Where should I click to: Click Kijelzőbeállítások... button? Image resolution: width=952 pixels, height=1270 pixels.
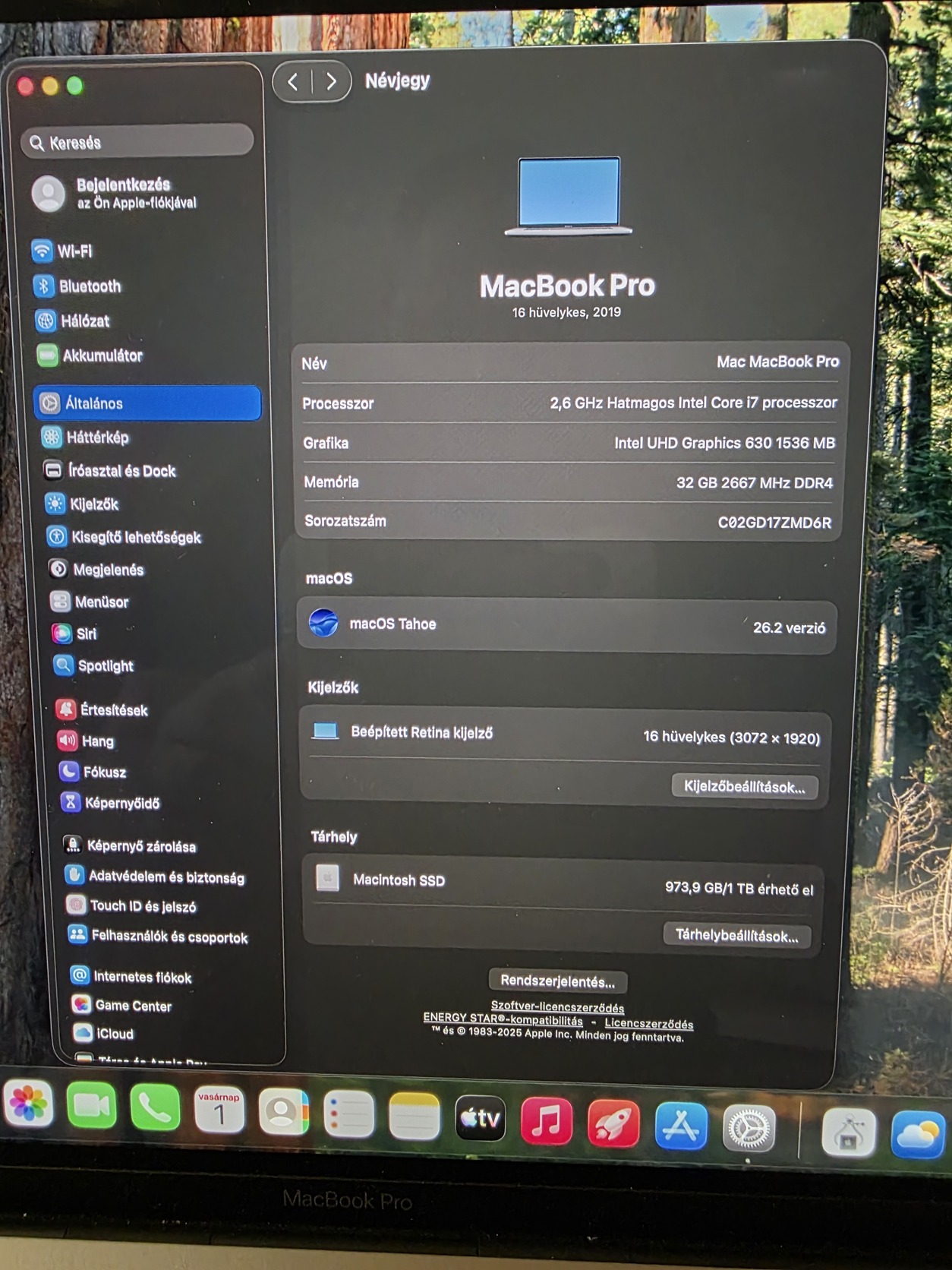(744, 786)
